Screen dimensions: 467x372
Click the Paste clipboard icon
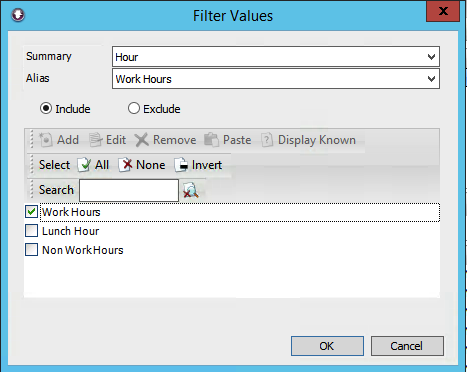211,140
